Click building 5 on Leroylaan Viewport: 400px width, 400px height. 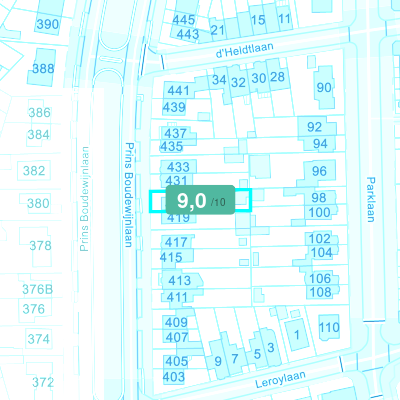tap(257, 354)
